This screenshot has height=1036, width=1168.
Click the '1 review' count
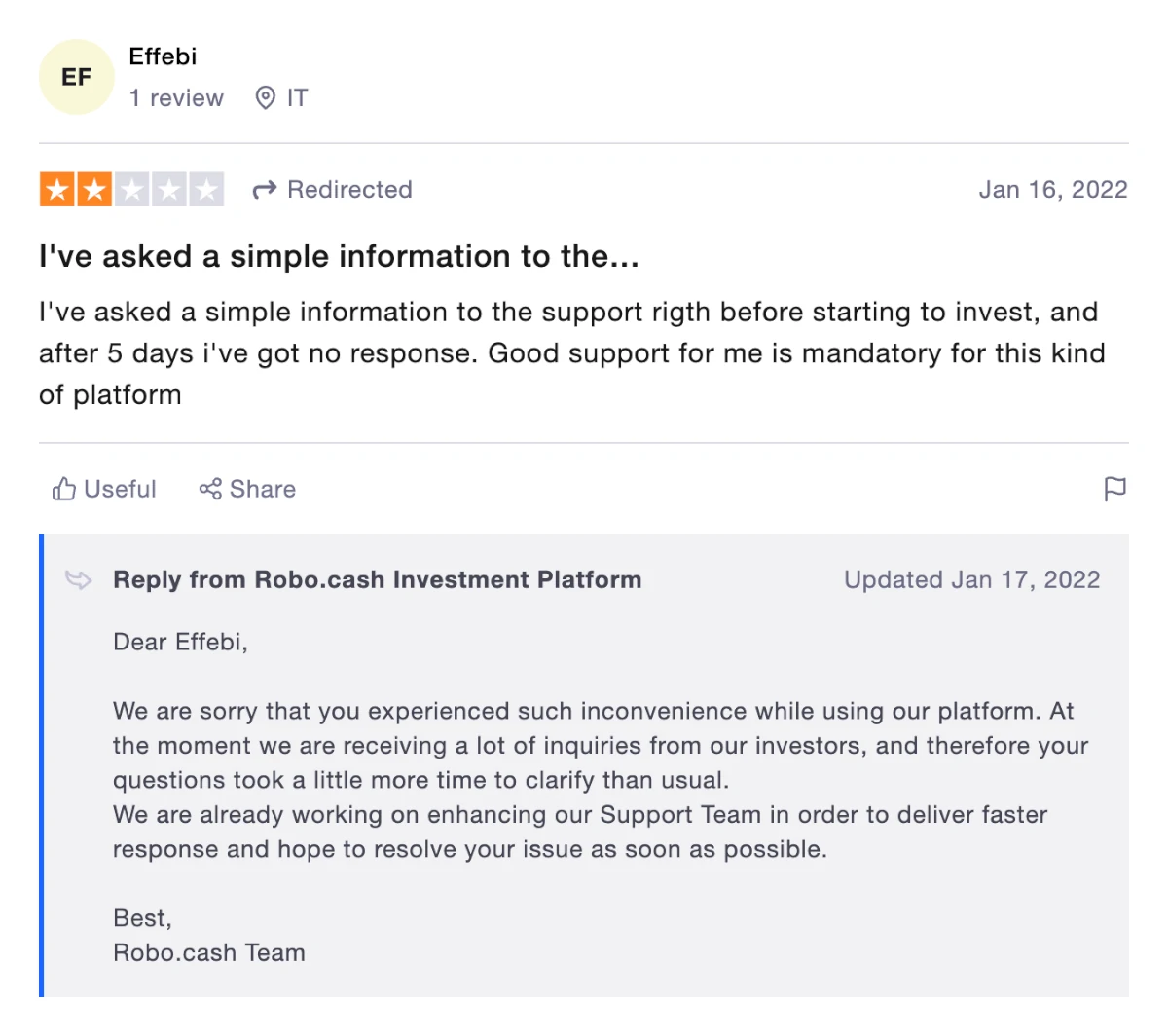point(176,98)
